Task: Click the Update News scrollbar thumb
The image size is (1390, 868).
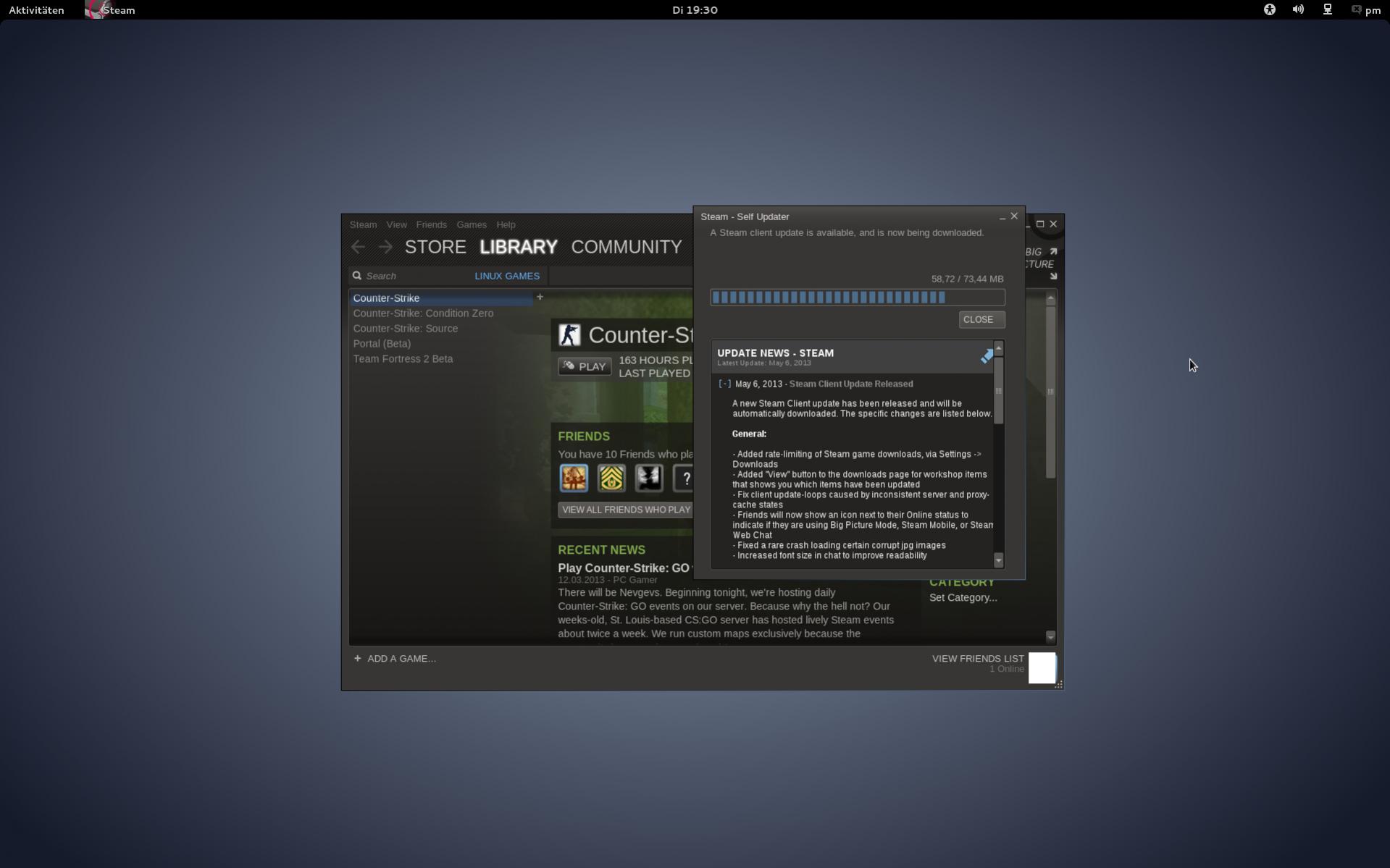Action: click(998, 390)
